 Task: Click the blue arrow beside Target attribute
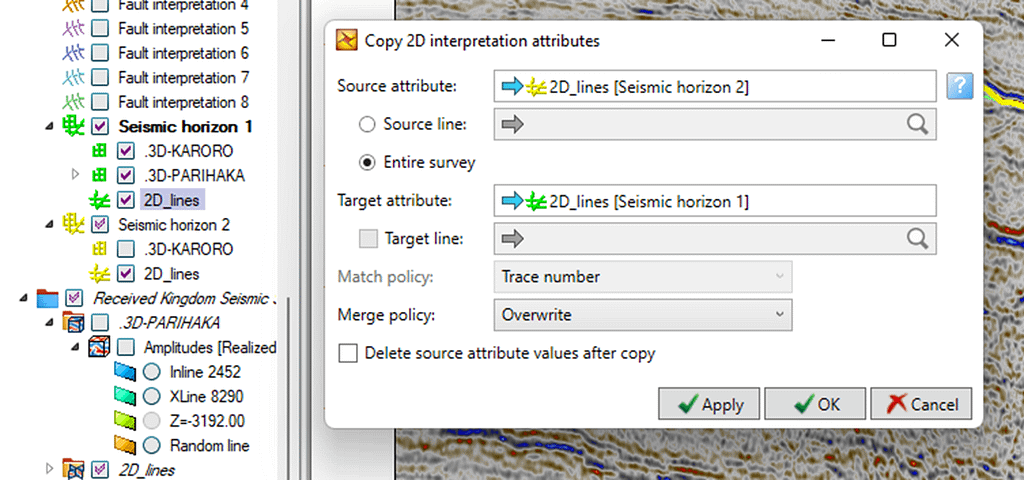point(513,201)
